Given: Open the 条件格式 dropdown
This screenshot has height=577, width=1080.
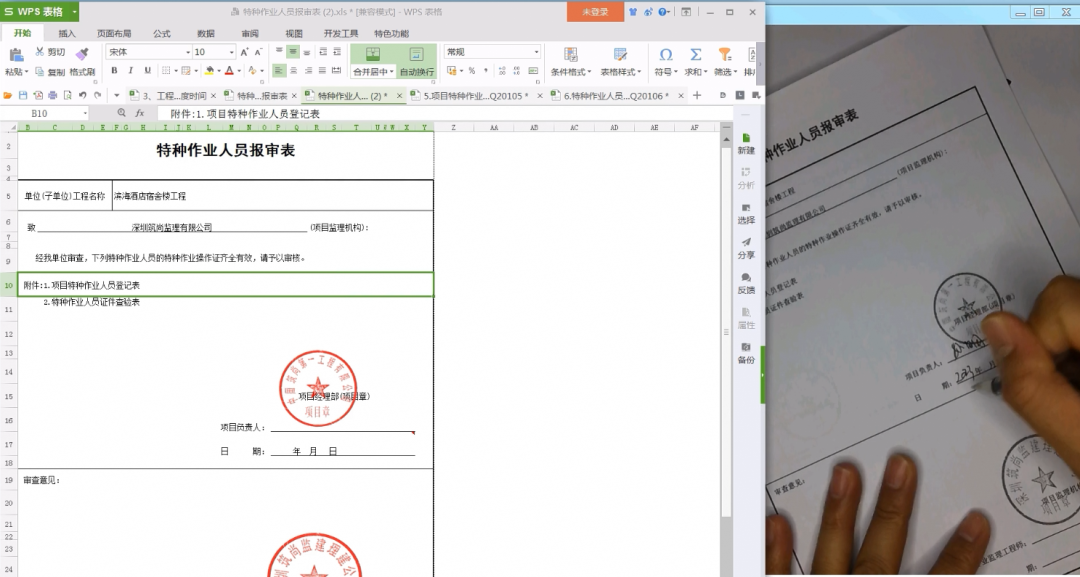Looking at the screenshot, I should click(571, 60).
